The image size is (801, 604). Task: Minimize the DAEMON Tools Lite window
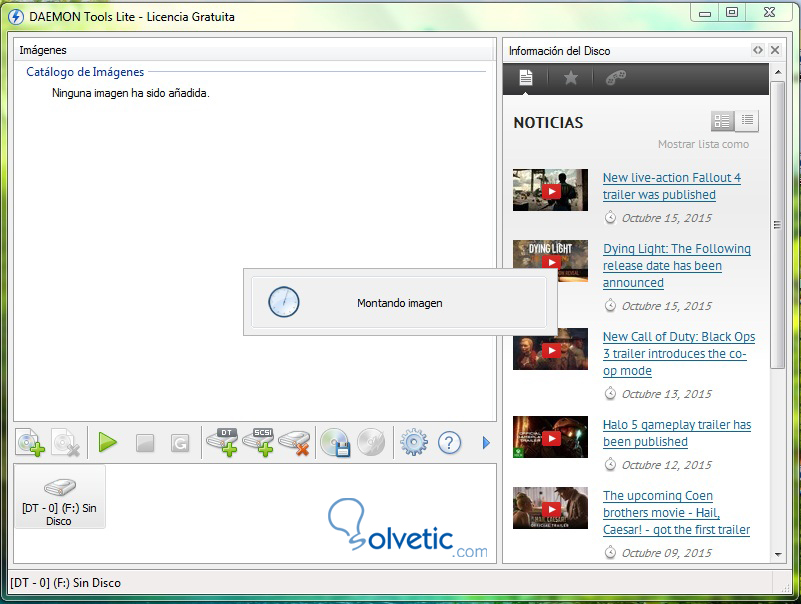(x=705, y=13)
